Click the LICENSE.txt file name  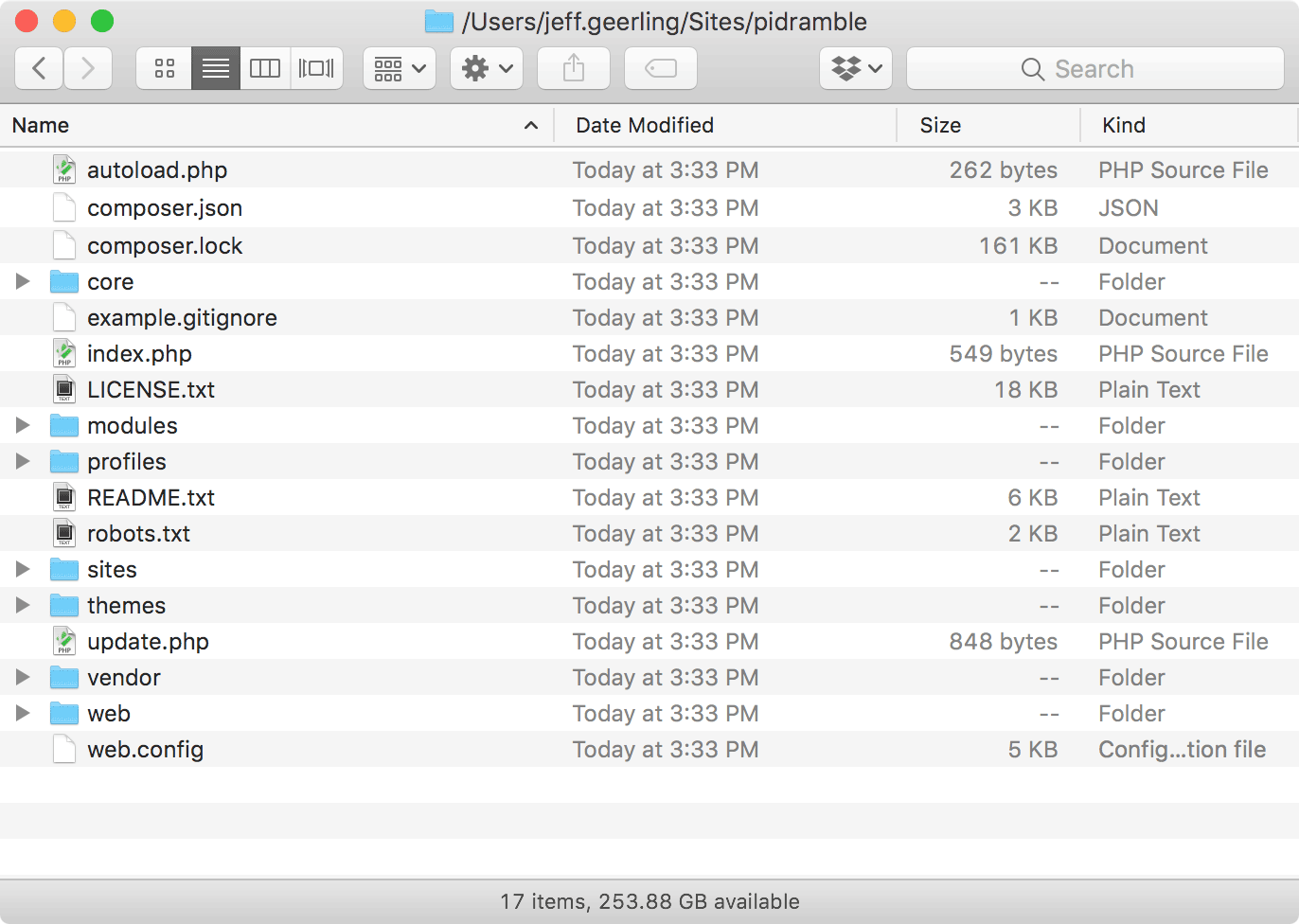coord(151,390)
